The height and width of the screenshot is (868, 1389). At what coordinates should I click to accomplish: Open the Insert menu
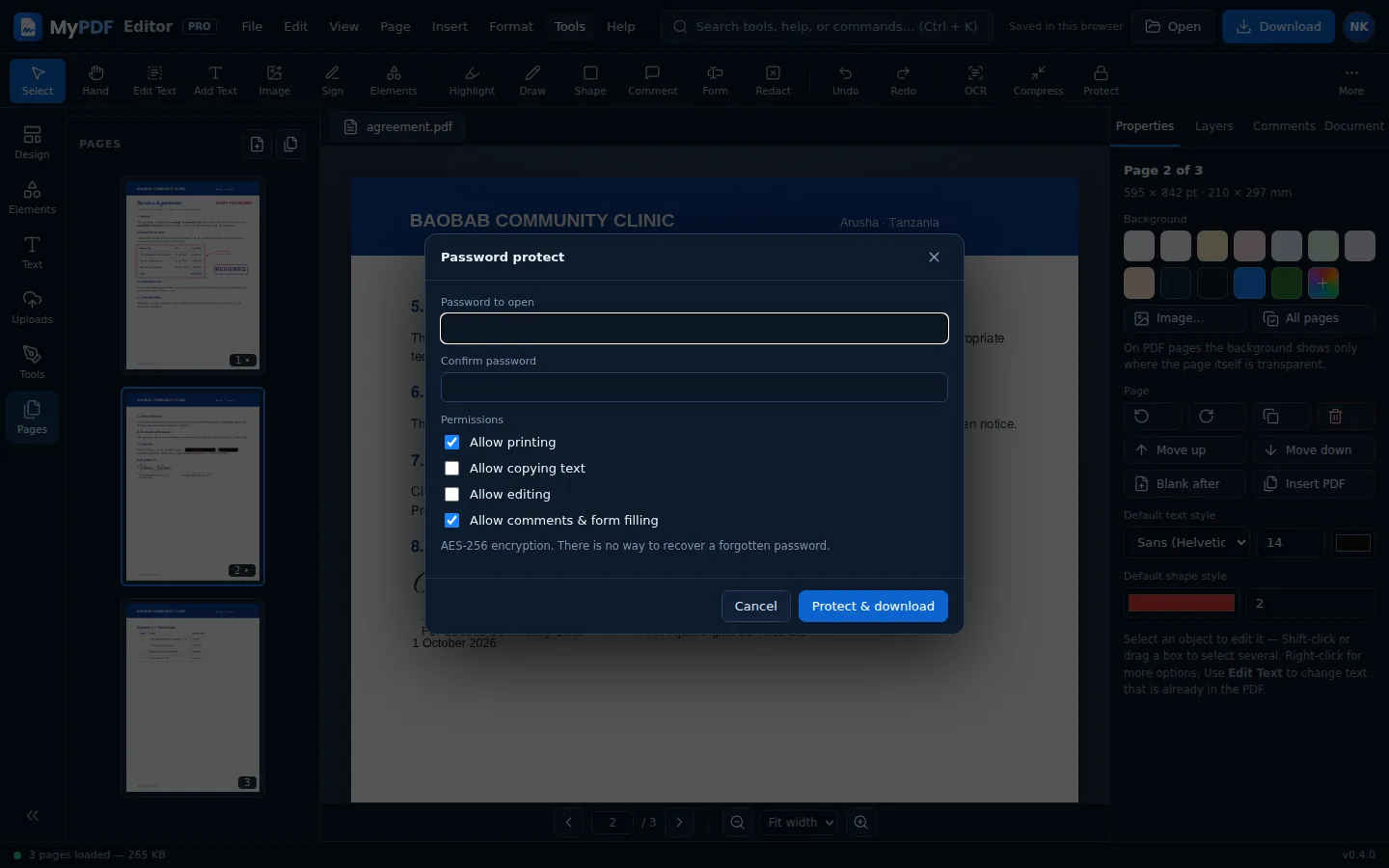(x=449, y=27)
